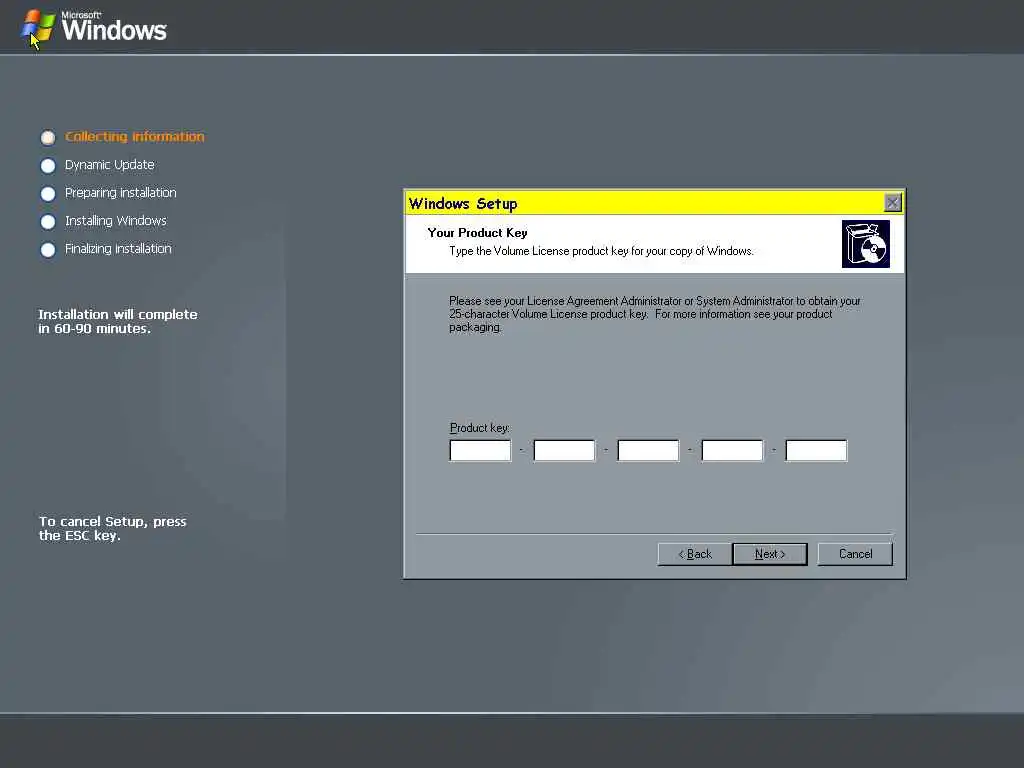The height and width of the screenshot is (768, 1024).
Task: Click the 'Product key:' label
Action: [479, 428]
